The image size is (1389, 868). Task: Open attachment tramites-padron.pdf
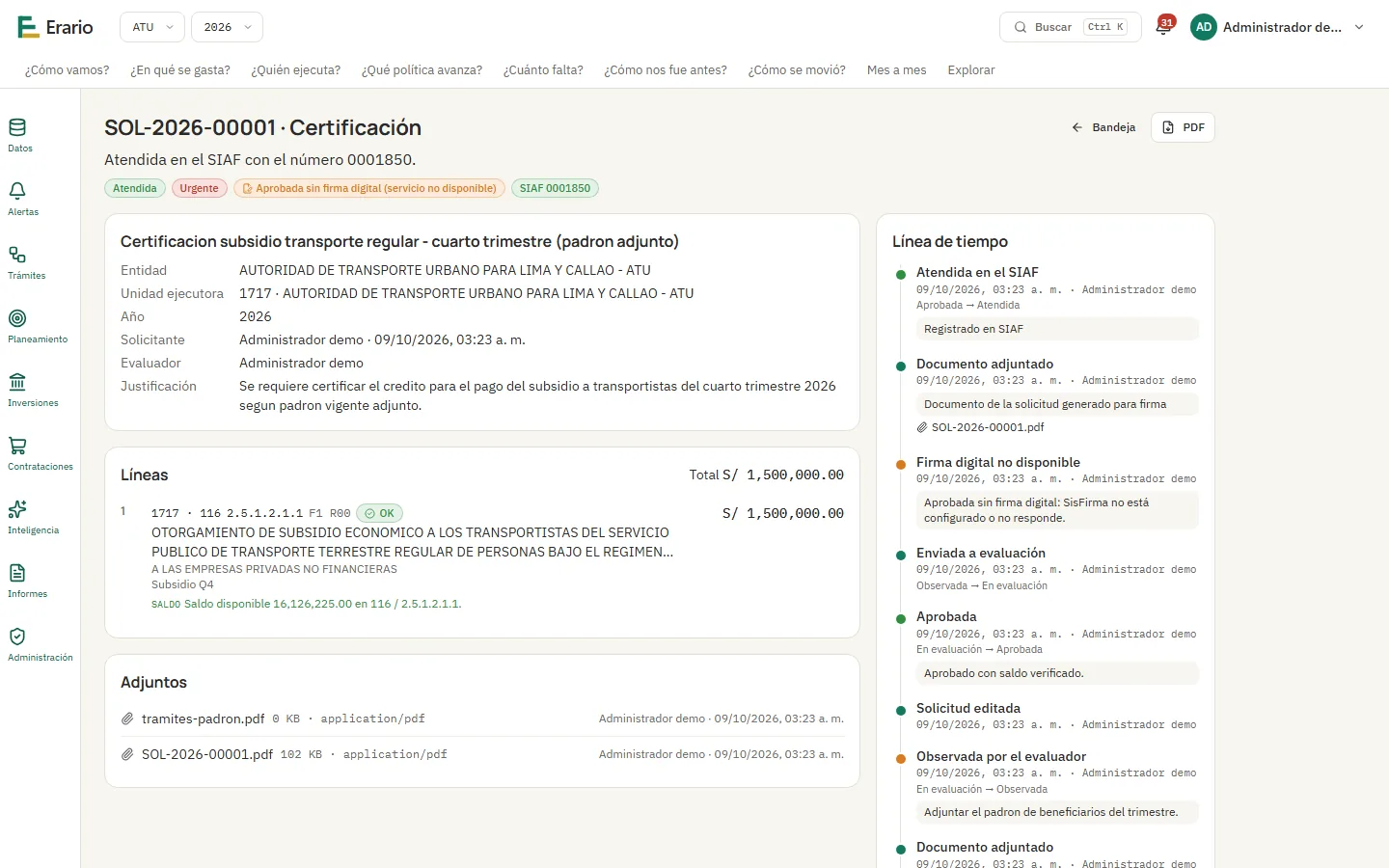point(203,719)
